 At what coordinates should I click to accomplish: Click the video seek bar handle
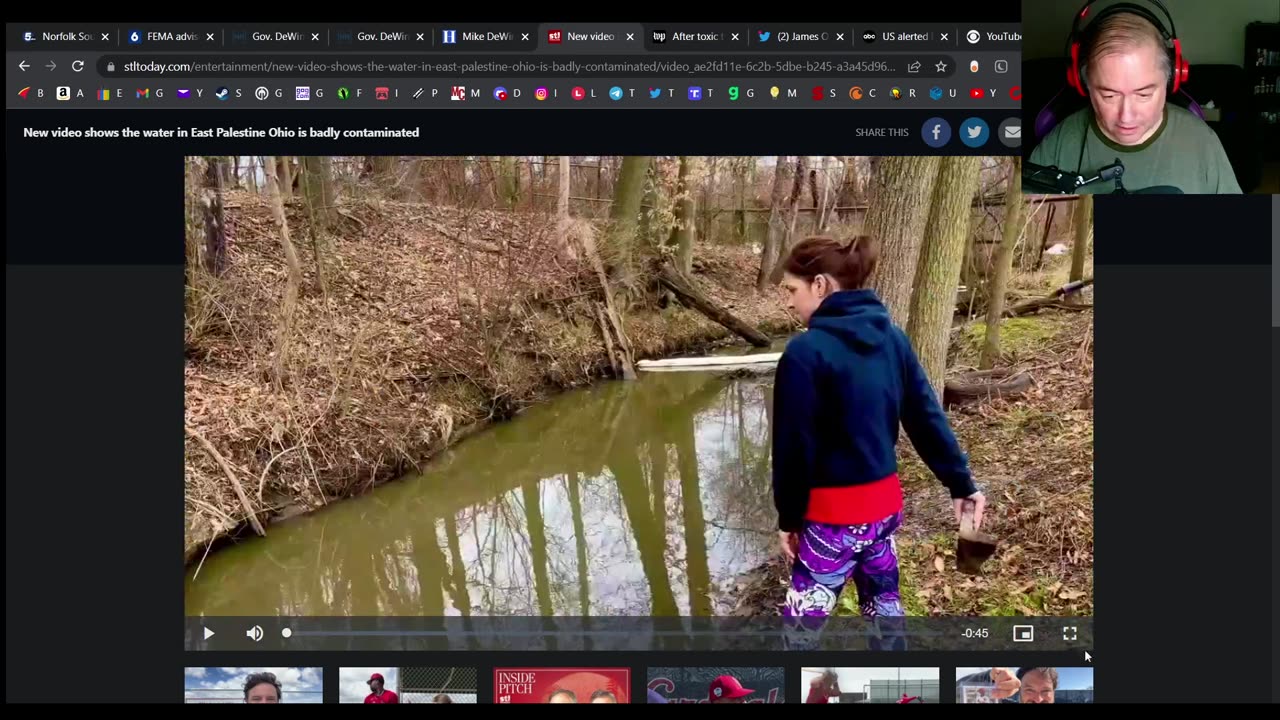tap(287, 633)
